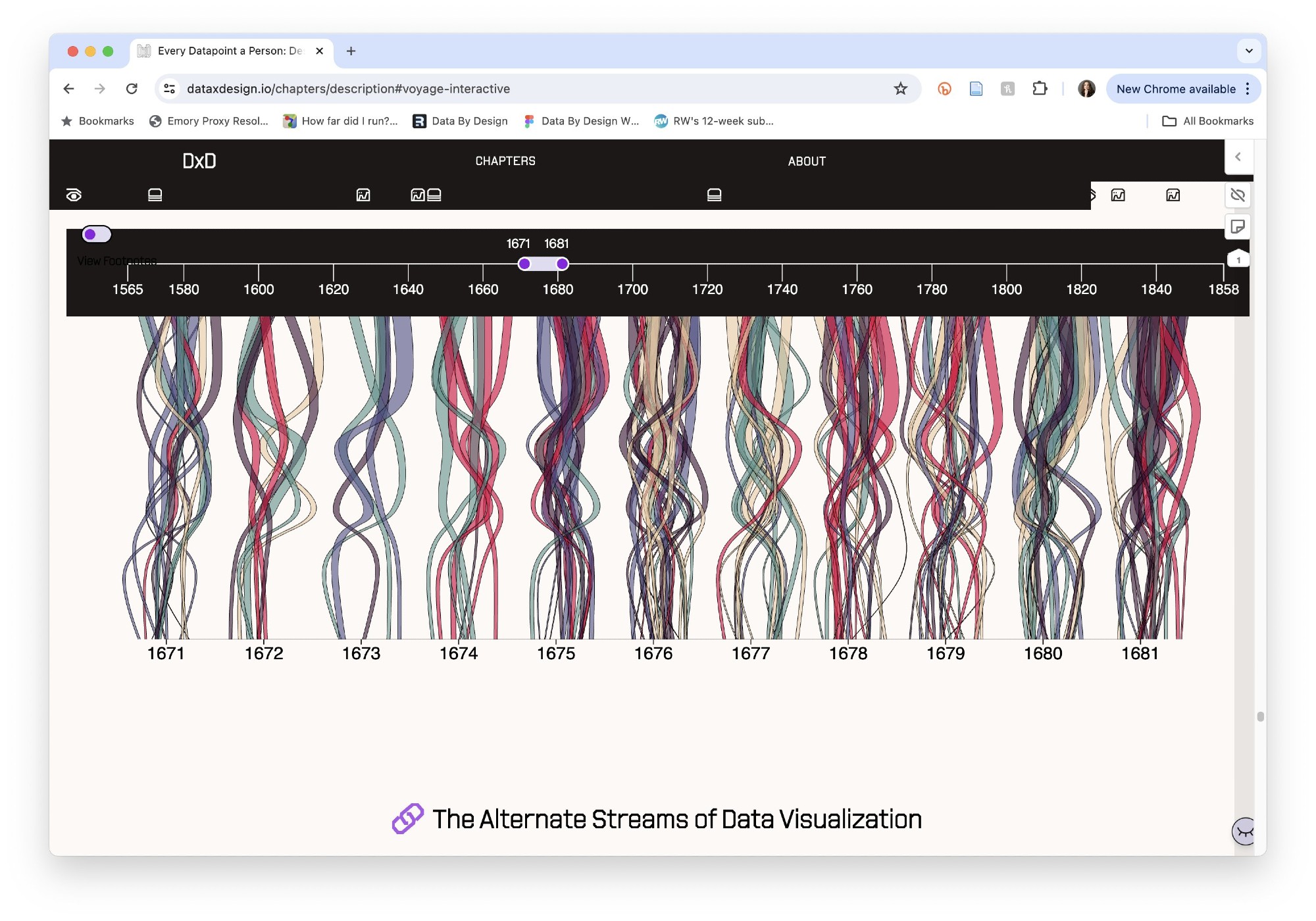Click the closed-eye icon at bottom right
The width and height of the screenshot is (1316, 921).
click(1244, 832)
